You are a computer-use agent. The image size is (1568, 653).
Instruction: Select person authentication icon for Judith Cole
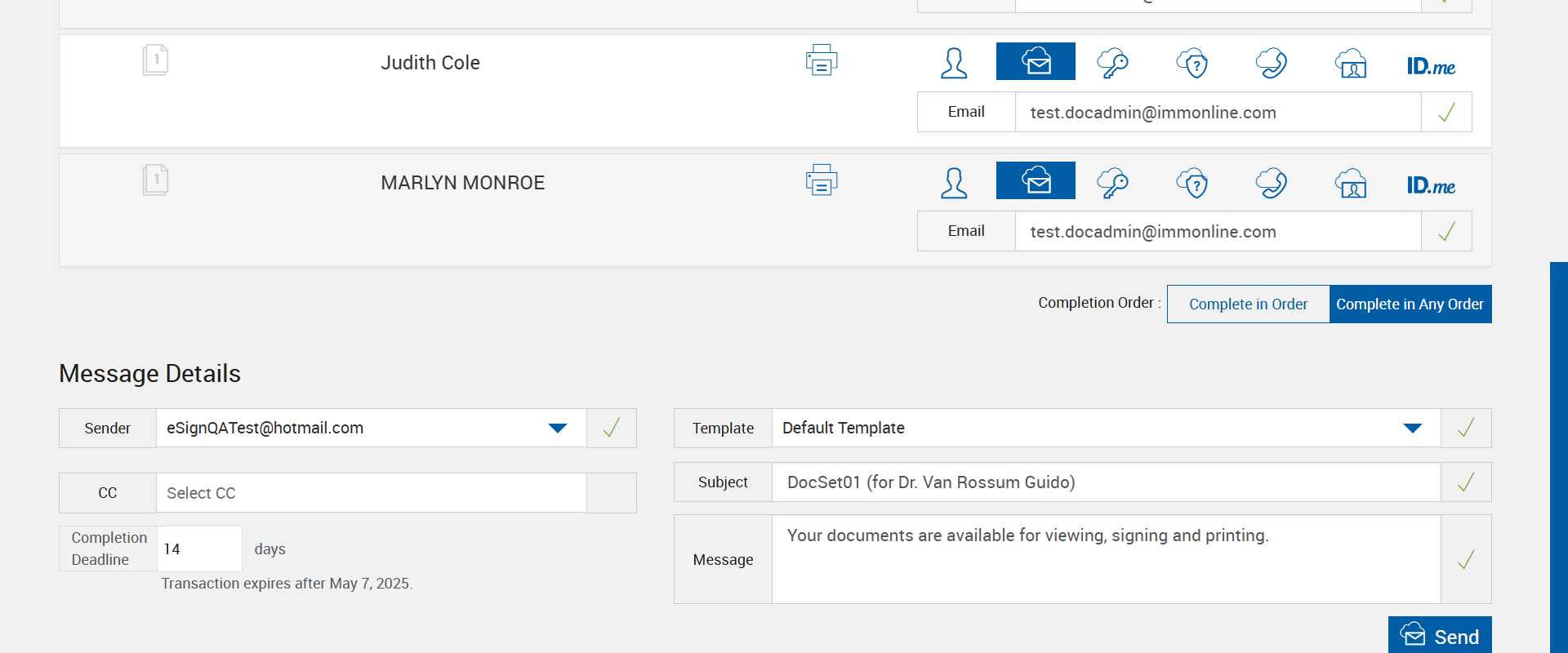[954, 63]
